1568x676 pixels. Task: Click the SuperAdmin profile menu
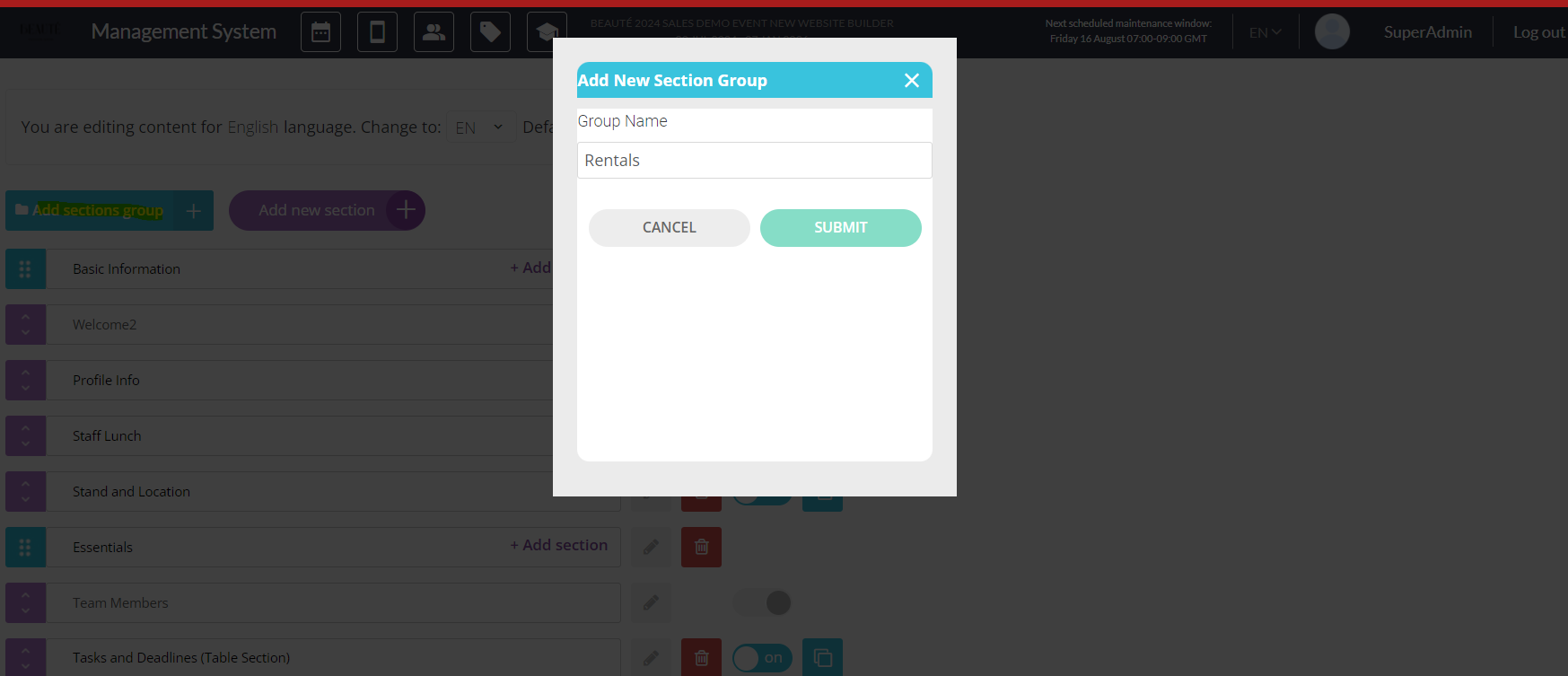click(x=1427, y=32)
